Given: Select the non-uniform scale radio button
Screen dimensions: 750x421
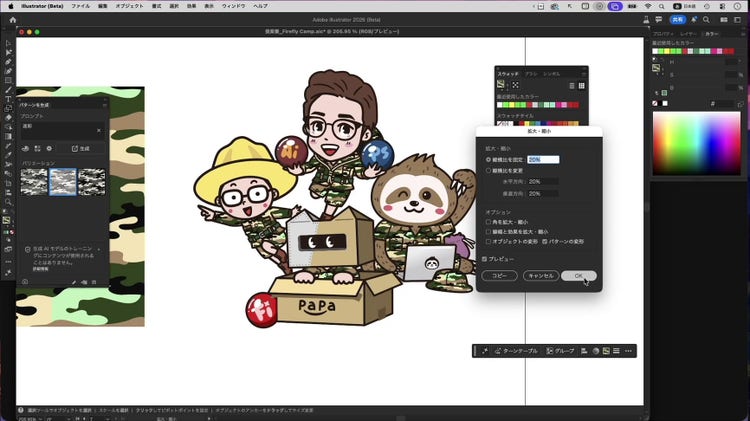Looking at the screenshot, I should [x=488, y=171].
